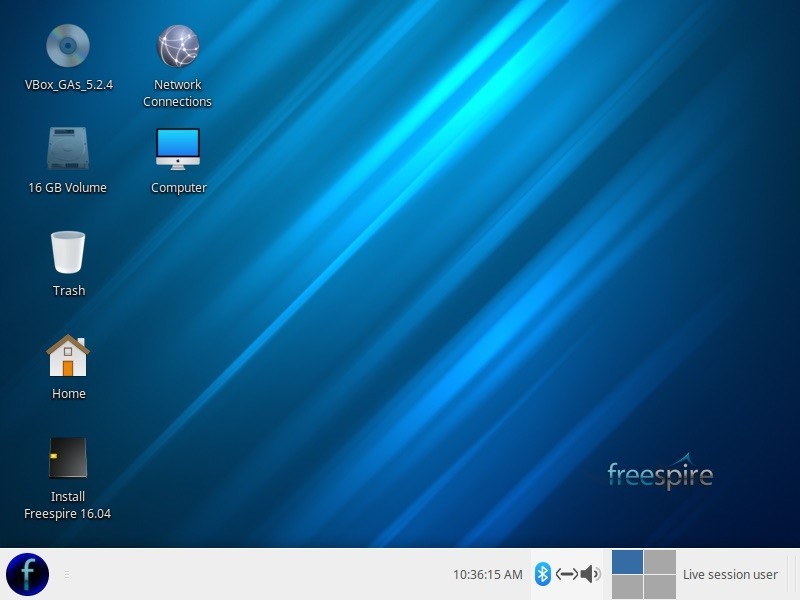This screenshot has height=600, width=800.
Task: Click the 16 GB Volume label
Action: pyautogui.click(x=67, y=188)
